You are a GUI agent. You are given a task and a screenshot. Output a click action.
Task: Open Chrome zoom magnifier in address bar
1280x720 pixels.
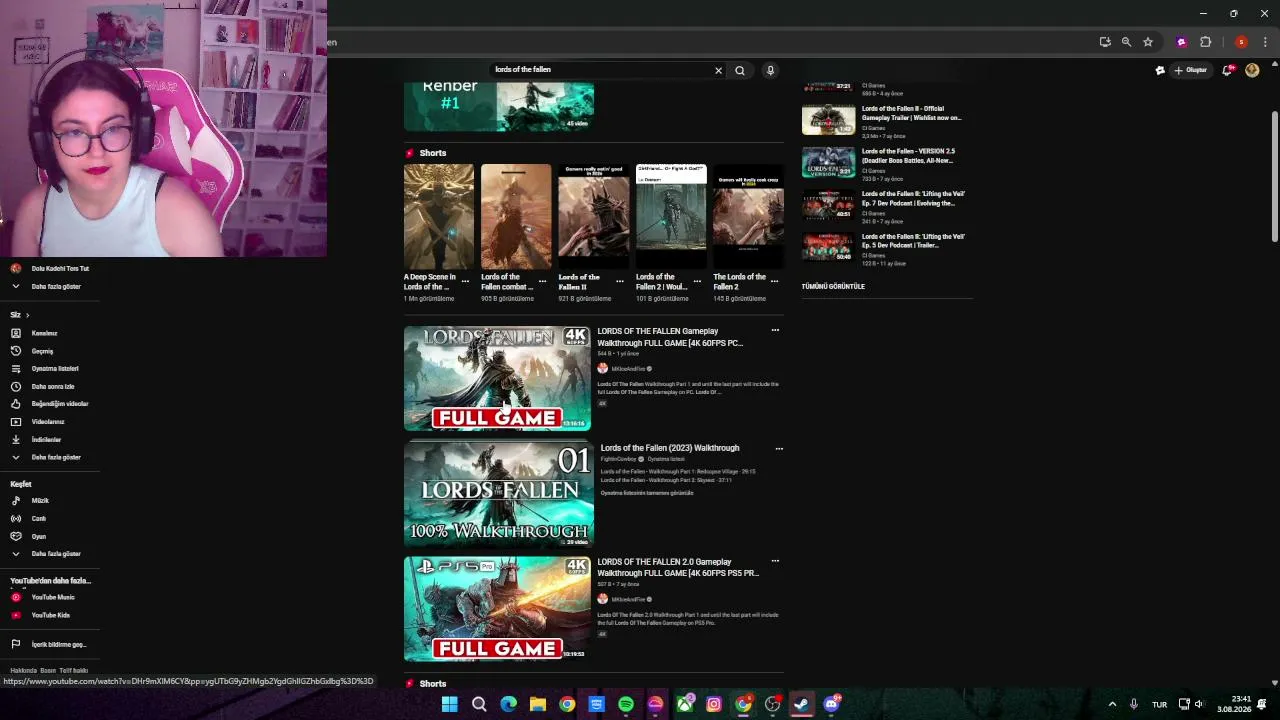point(1126,42)
